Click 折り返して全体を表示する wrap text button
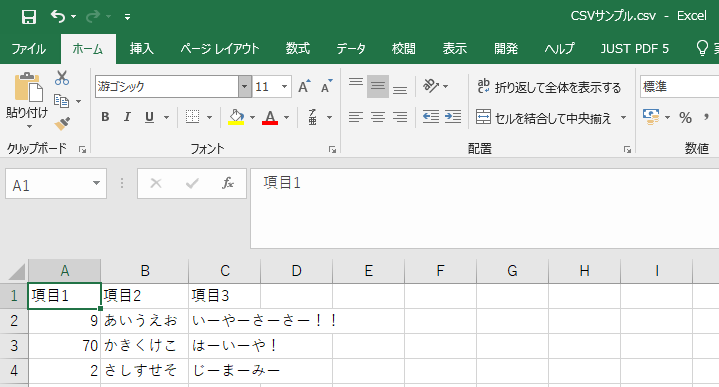The height and width of the screenshot is (387, 719). pos(549,87)
